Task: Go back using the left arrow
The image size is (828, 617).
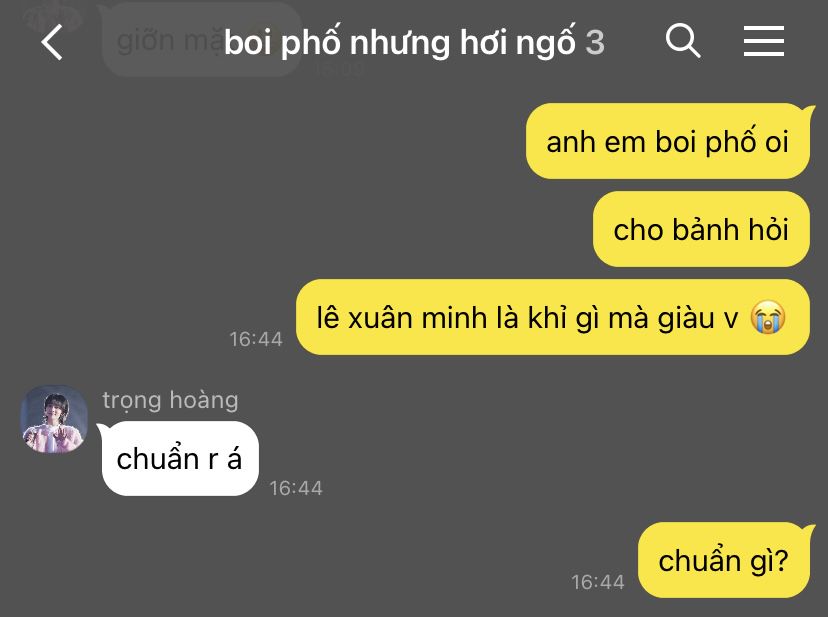Action: pos(52,42)
